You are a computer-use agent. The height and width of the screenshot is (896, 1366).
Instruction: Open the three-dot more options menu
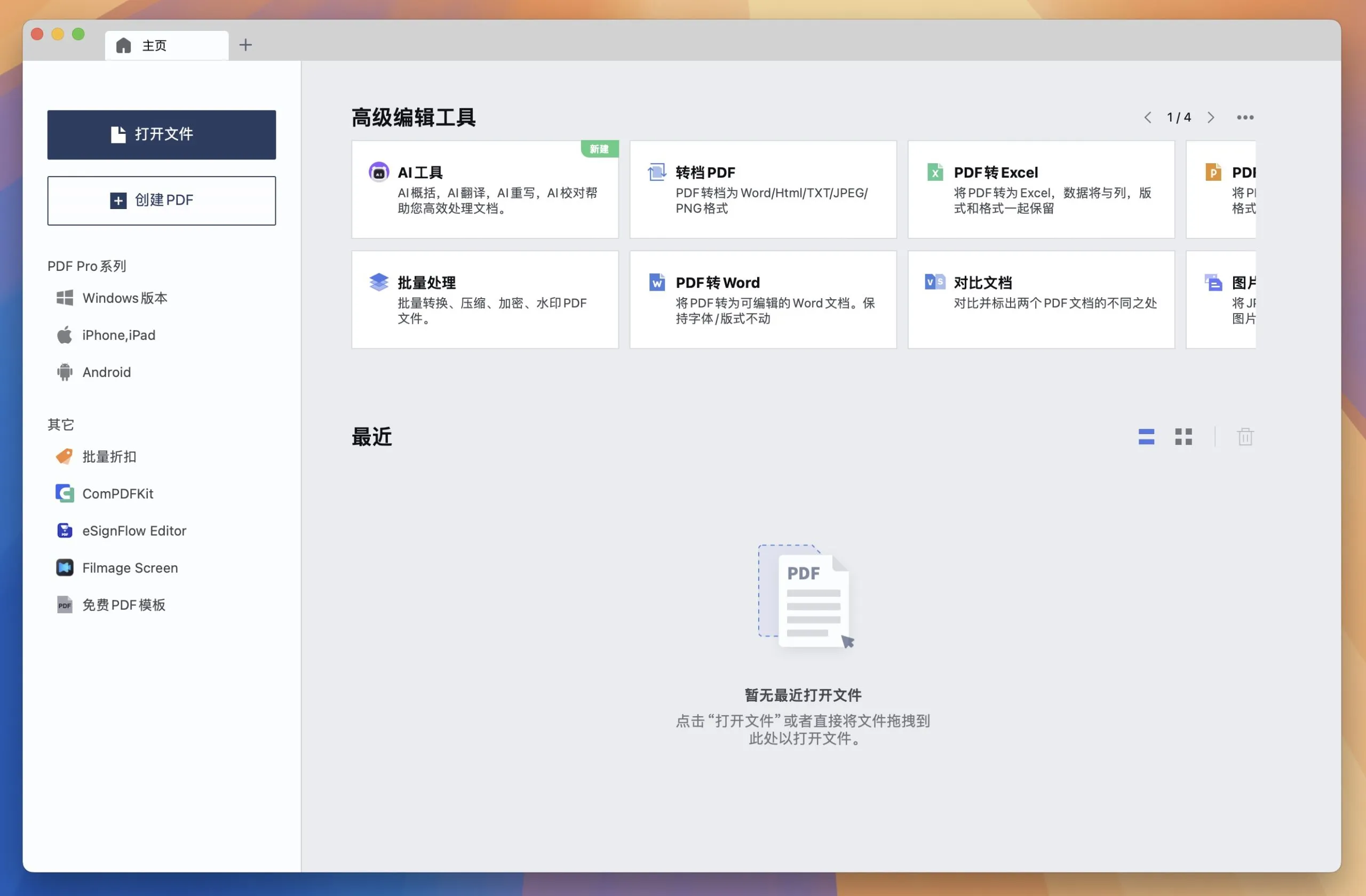(x=1245, y=117)
